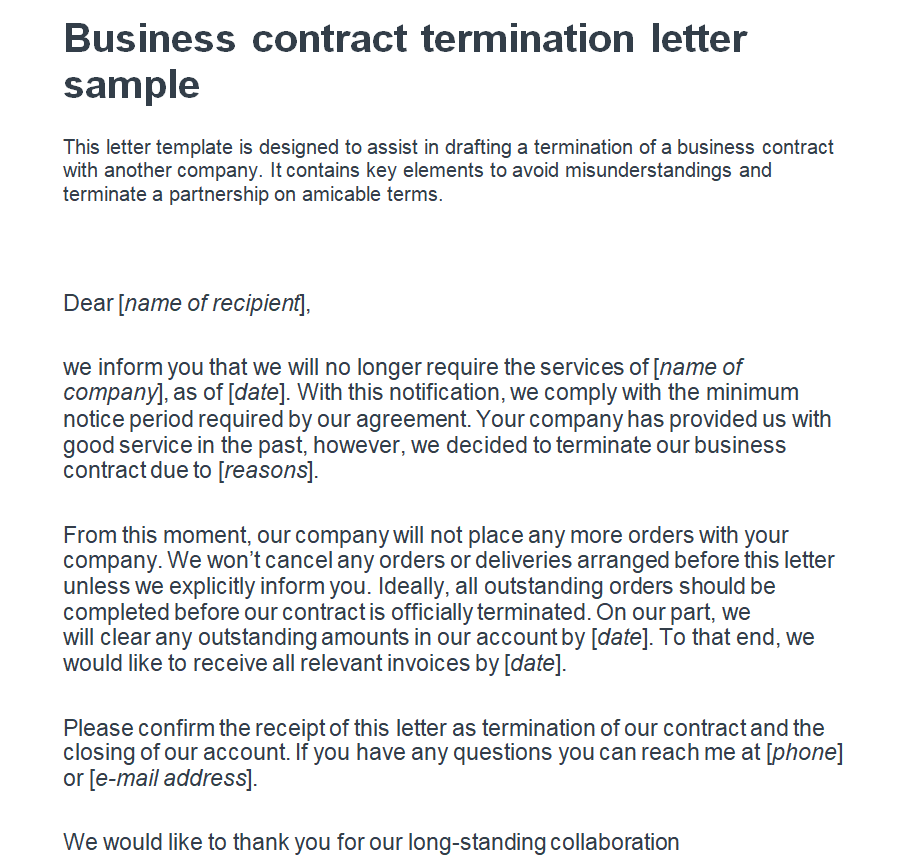
Task: Click the word "Dear" in the salutation
Action: coord(88,303)
